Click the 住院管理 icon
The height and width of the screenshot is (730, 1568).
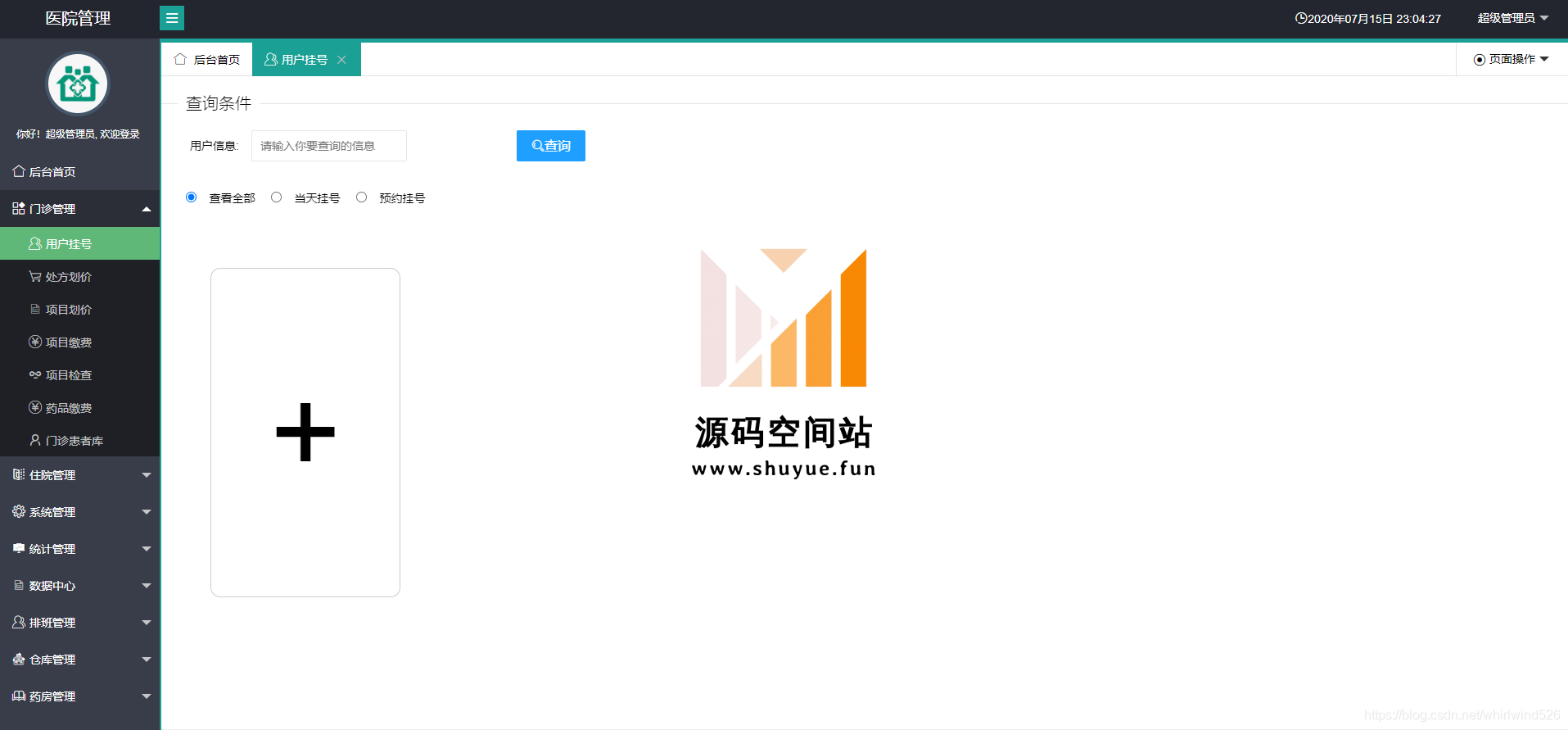[x=19, y=474]
